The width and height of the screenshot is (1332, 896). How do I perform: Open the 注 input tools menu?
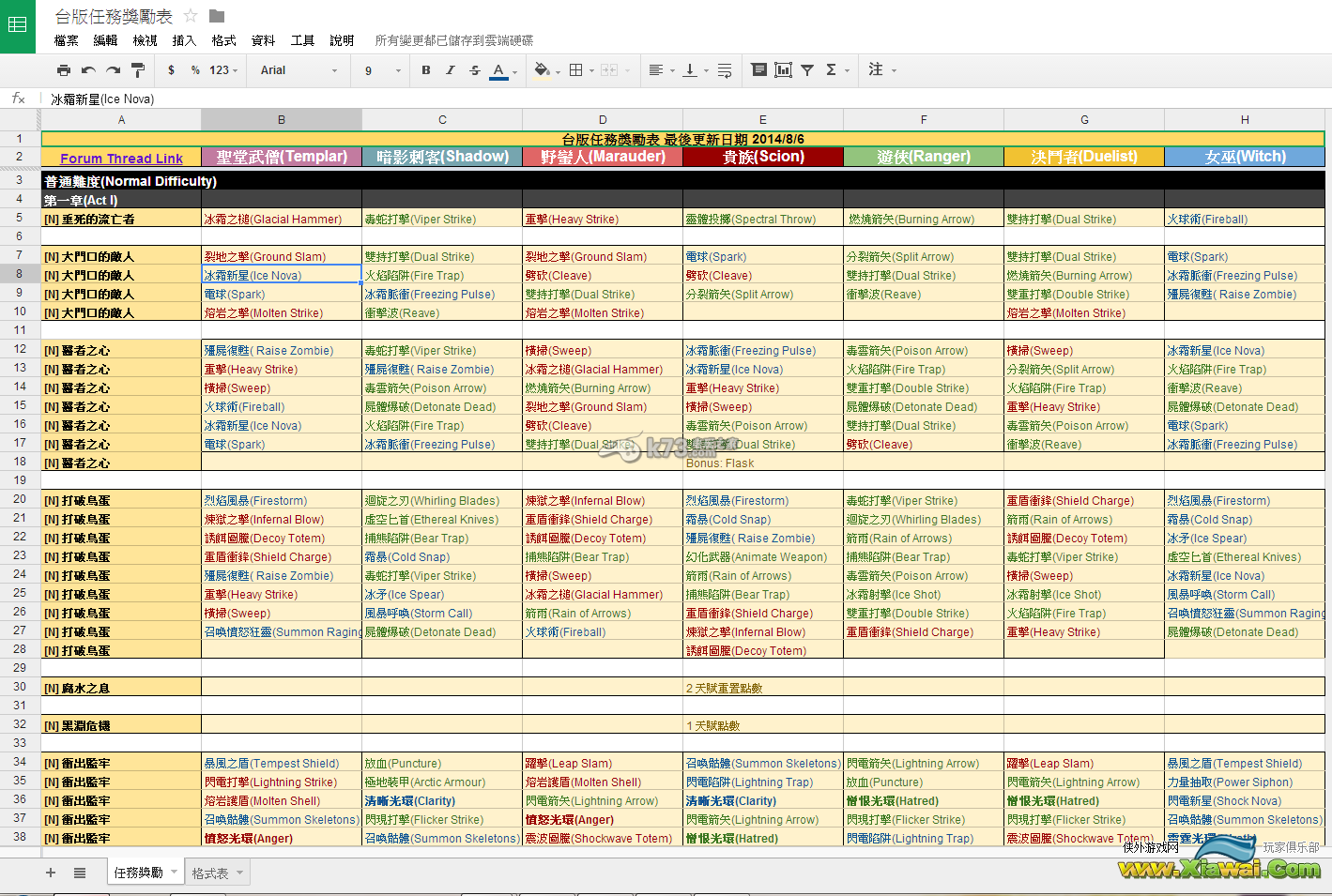882,70
